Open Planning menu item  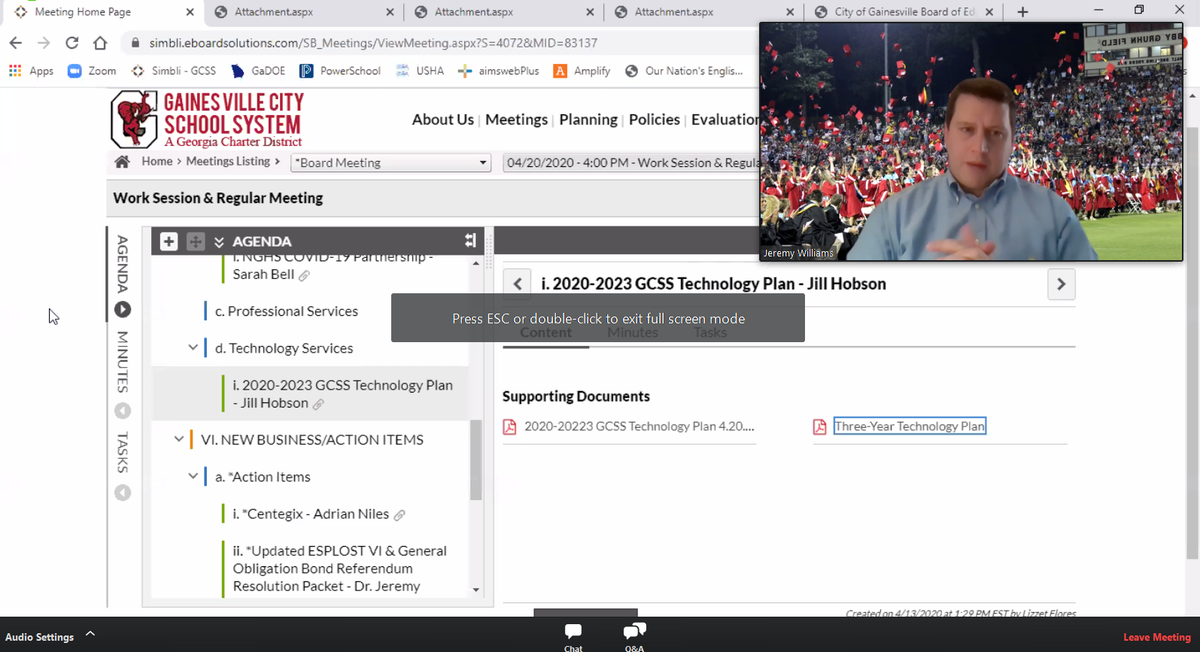pos(588,119)
